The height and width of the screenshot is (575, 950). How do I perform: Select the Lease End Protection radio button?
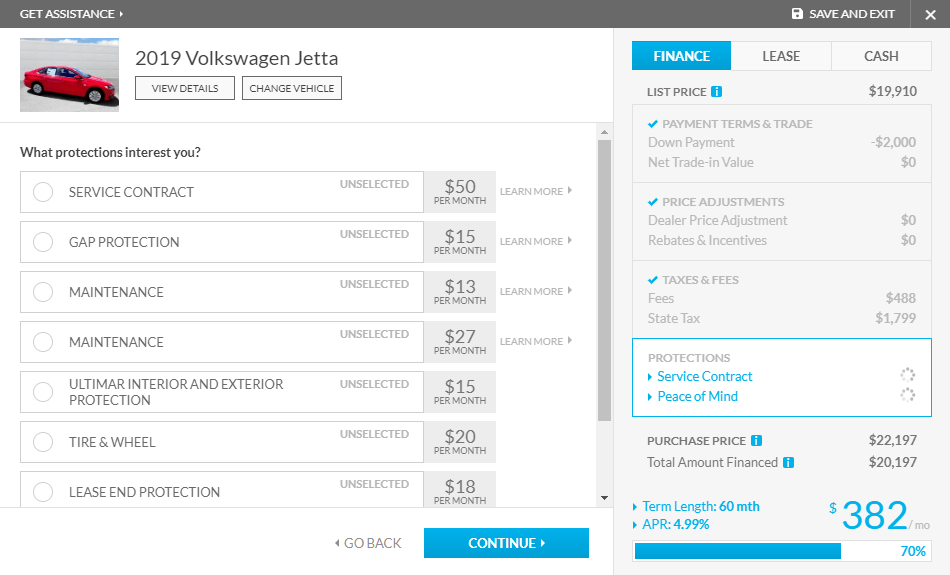43,492
